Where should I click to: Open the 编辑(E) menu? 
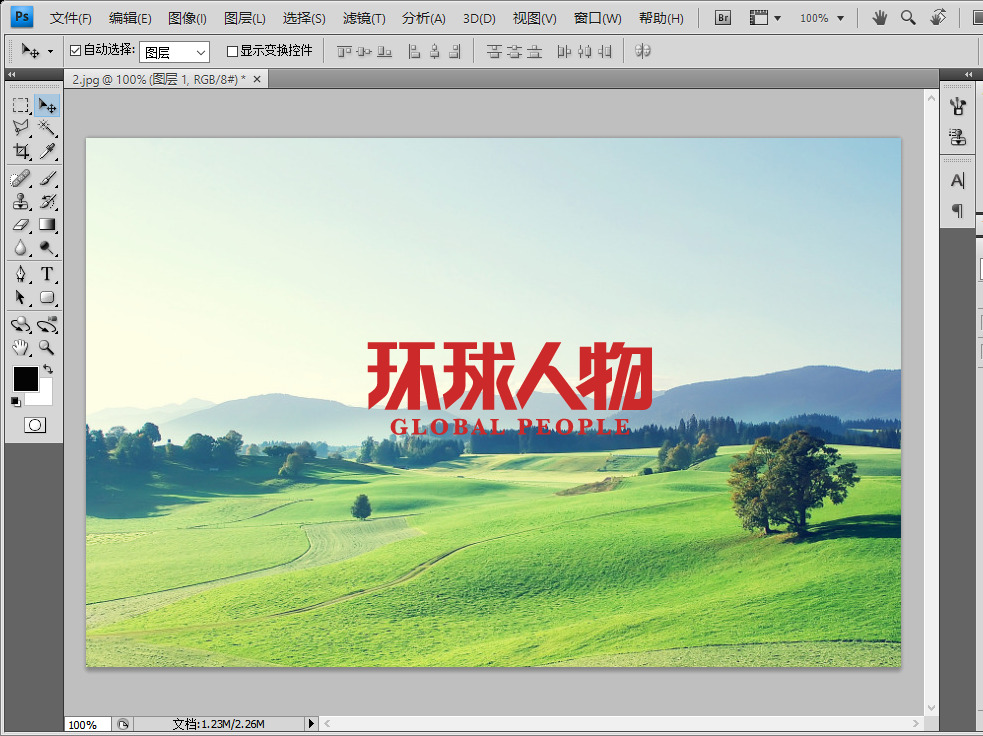pyautogui.click(x=130, y=18)
